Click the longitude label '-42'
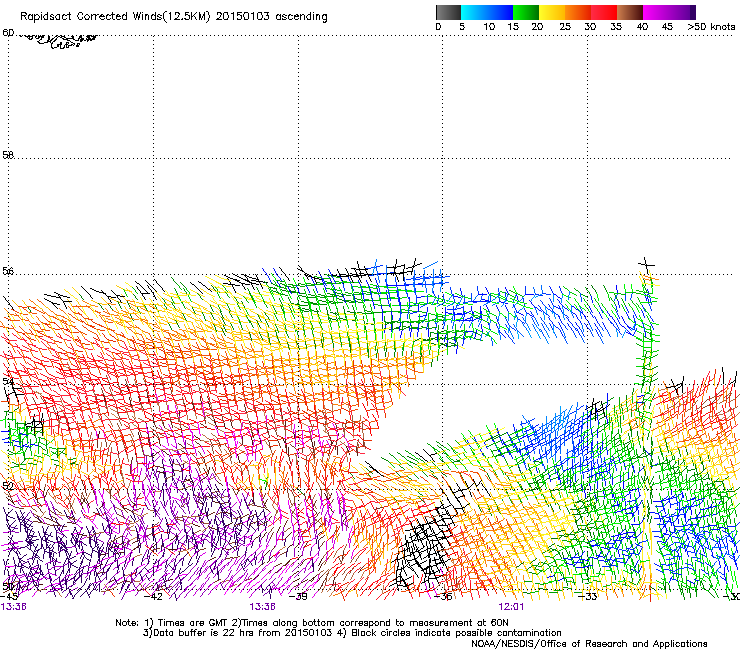The image size is (740, 650). tap(153, 597)
